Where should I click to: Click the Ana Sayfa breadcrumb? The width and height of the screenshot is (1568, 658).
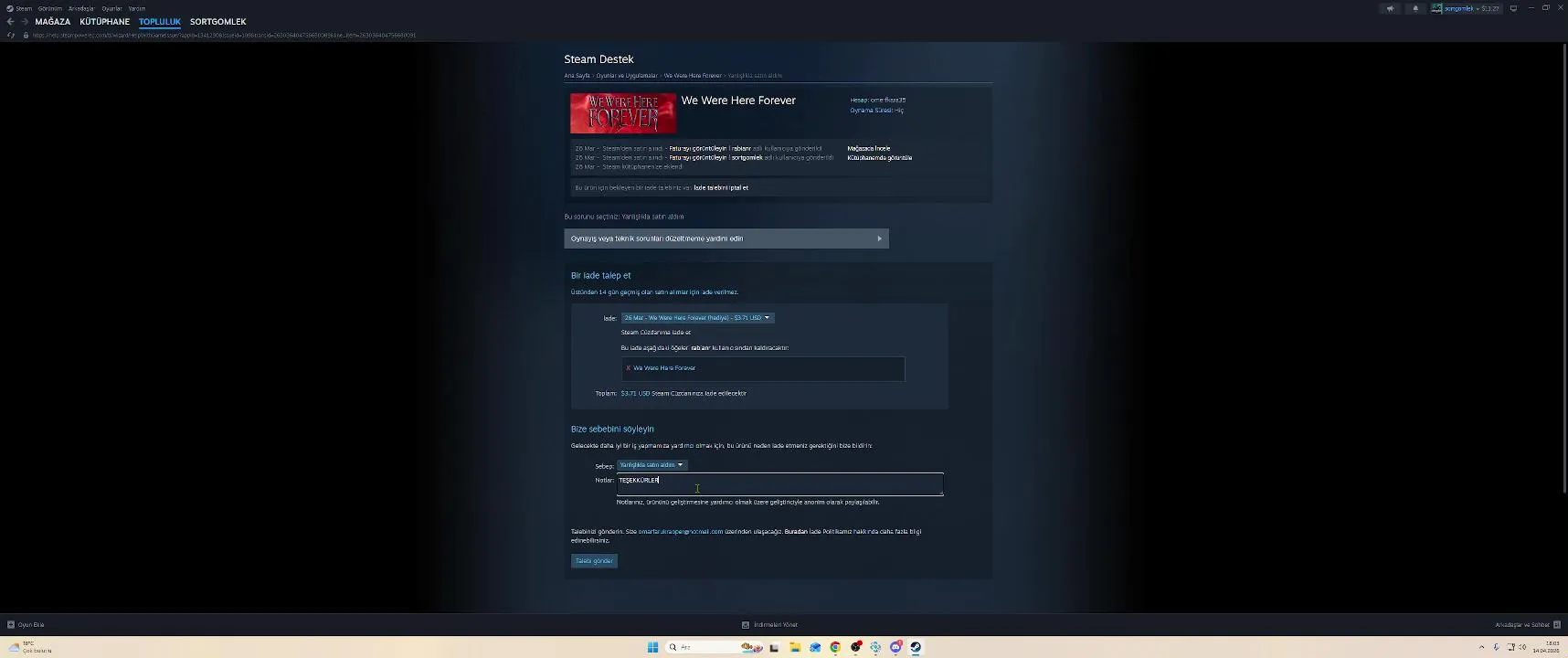pos(577,76)
